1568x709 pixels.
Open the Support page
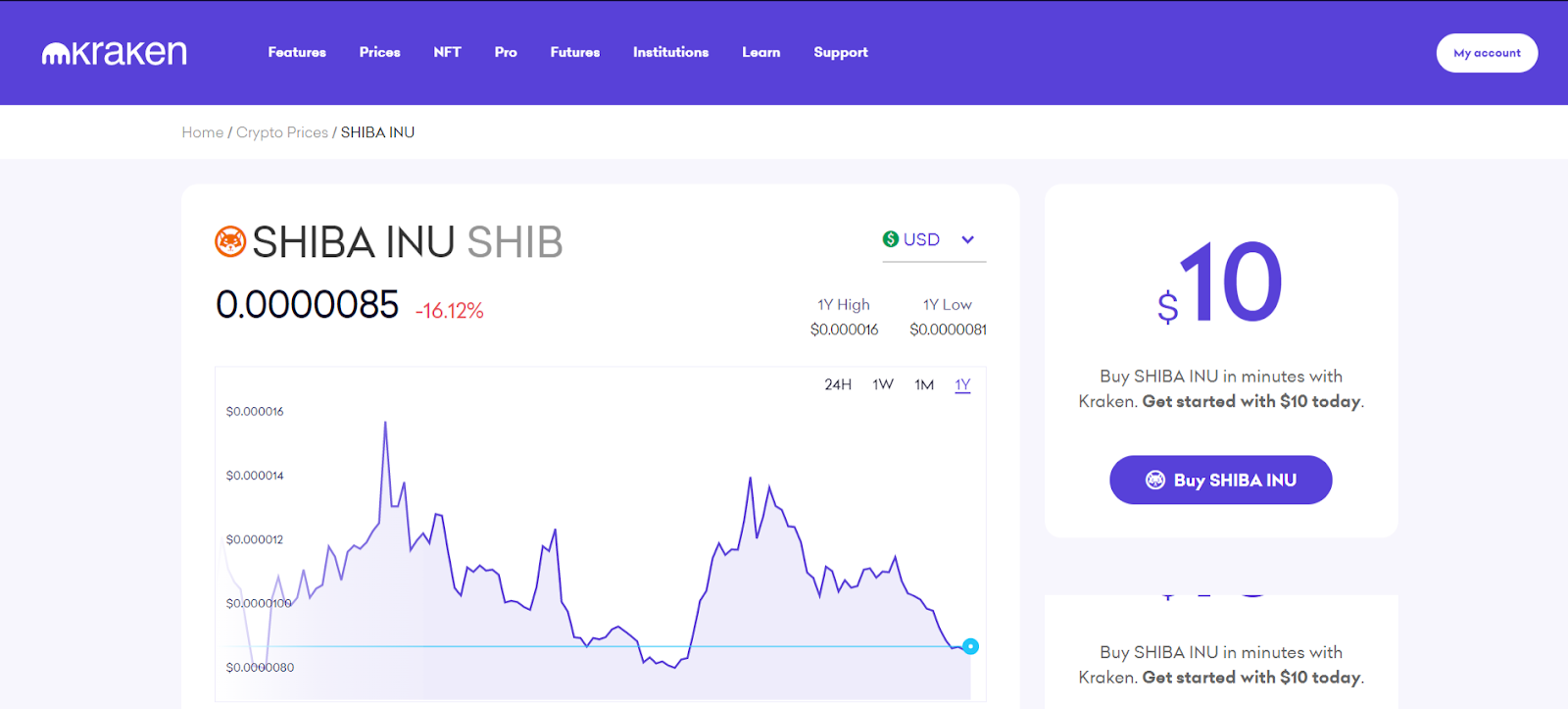(x=840, y=52)
